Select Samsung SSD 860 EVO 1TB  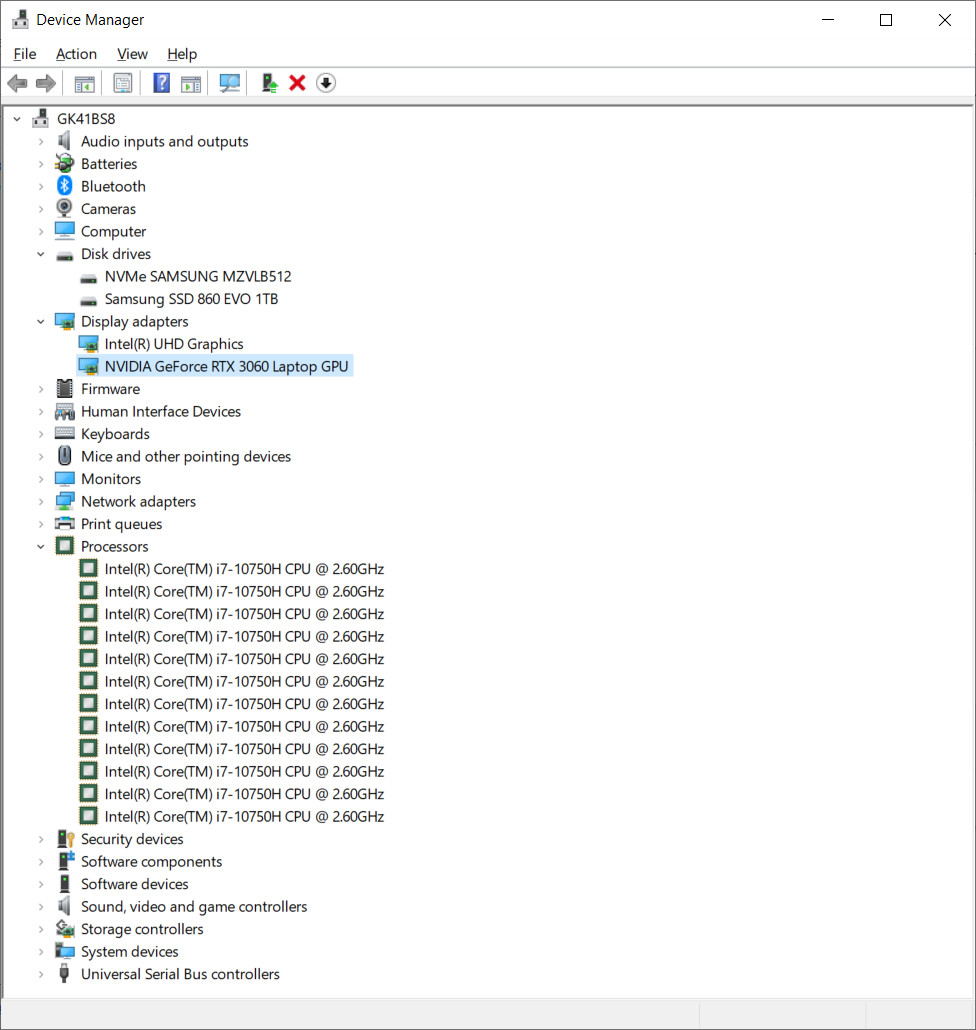[191, 299]
